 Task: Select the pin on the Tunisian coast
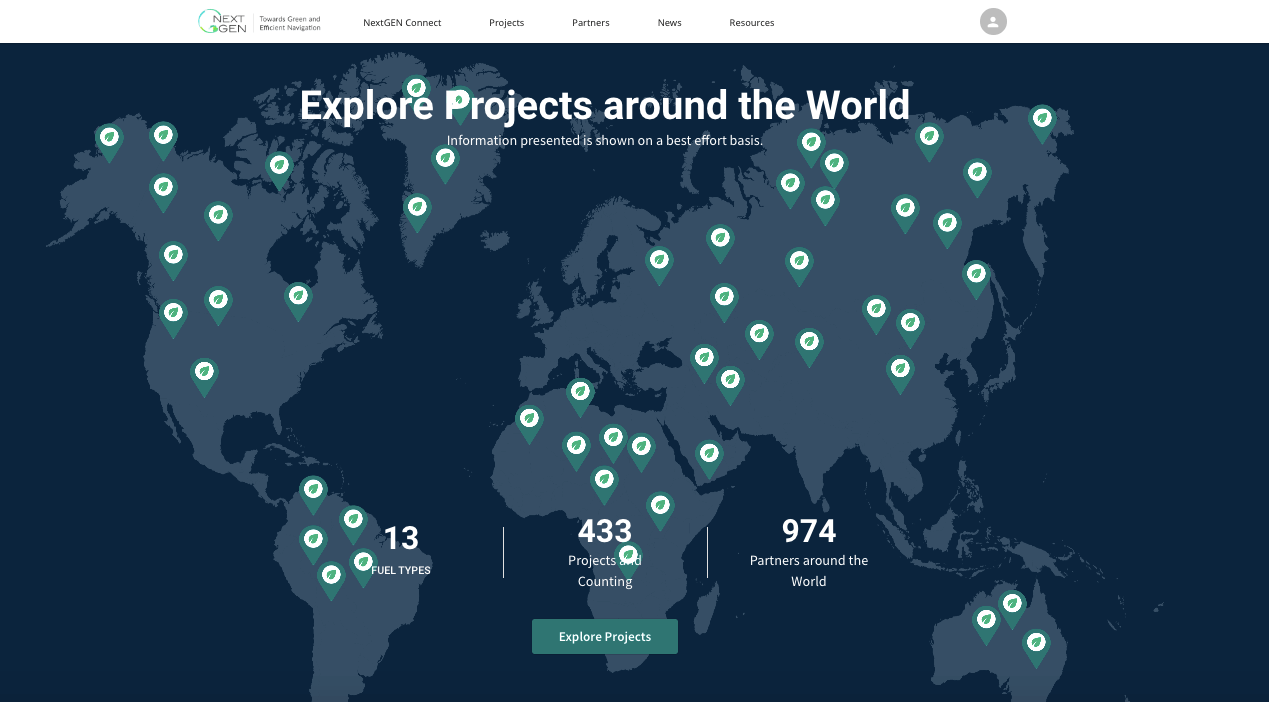[580, 394]
